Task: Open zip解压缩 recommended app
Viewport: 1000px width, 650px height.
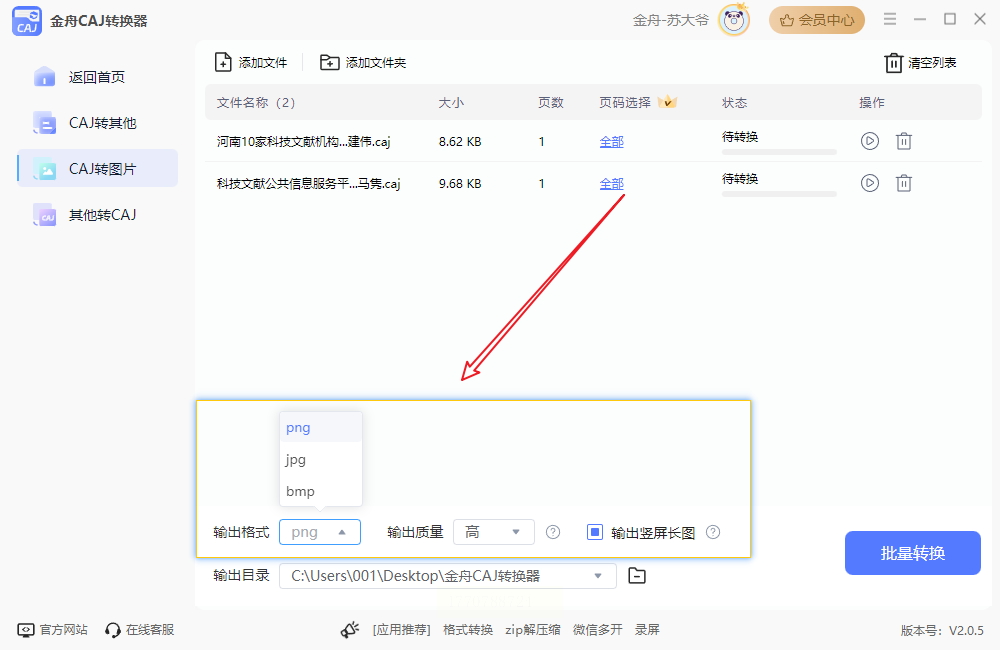Action: pyautogui.click(x=533, y=630)
